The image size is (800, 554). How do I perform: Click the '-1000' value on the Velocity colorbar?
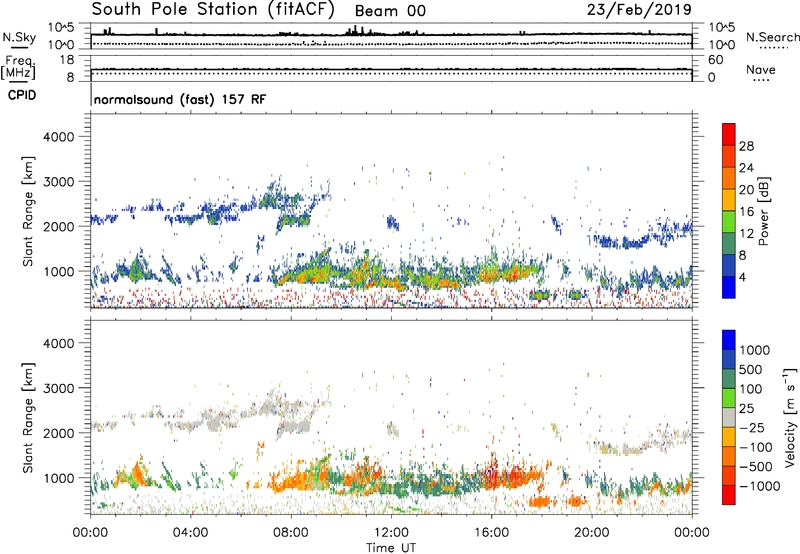760,486
